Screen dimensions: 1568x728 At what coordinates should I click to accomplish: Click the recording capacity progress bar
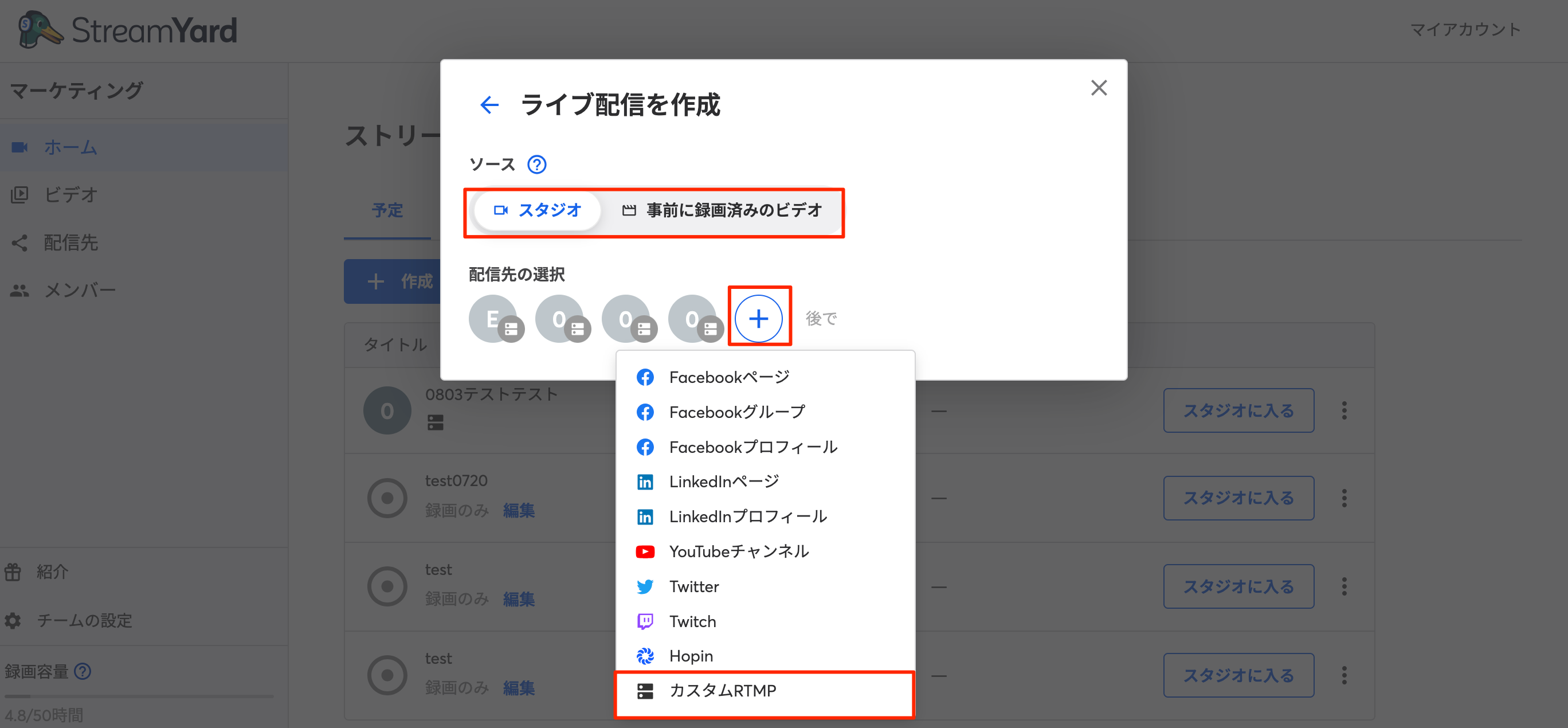point(139,696)
